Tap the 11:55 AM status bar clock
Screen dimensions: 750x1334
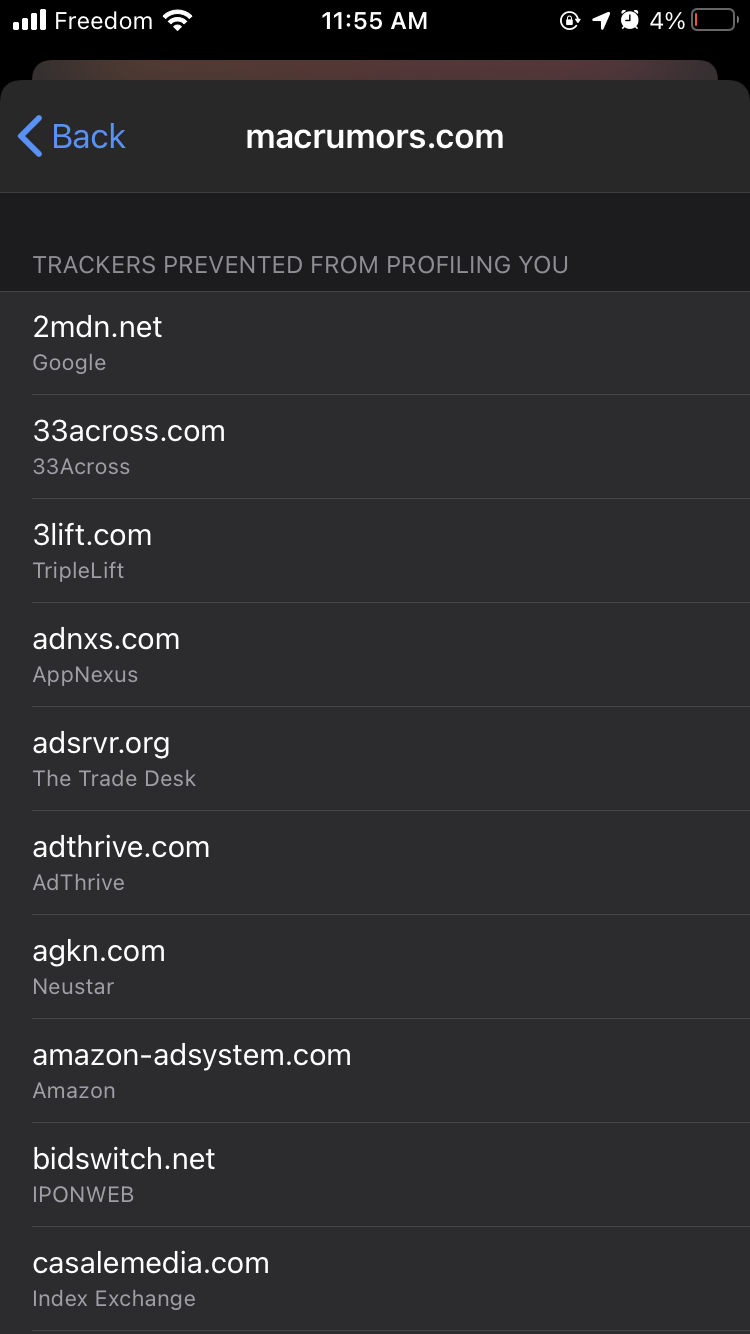coord(374,21)
